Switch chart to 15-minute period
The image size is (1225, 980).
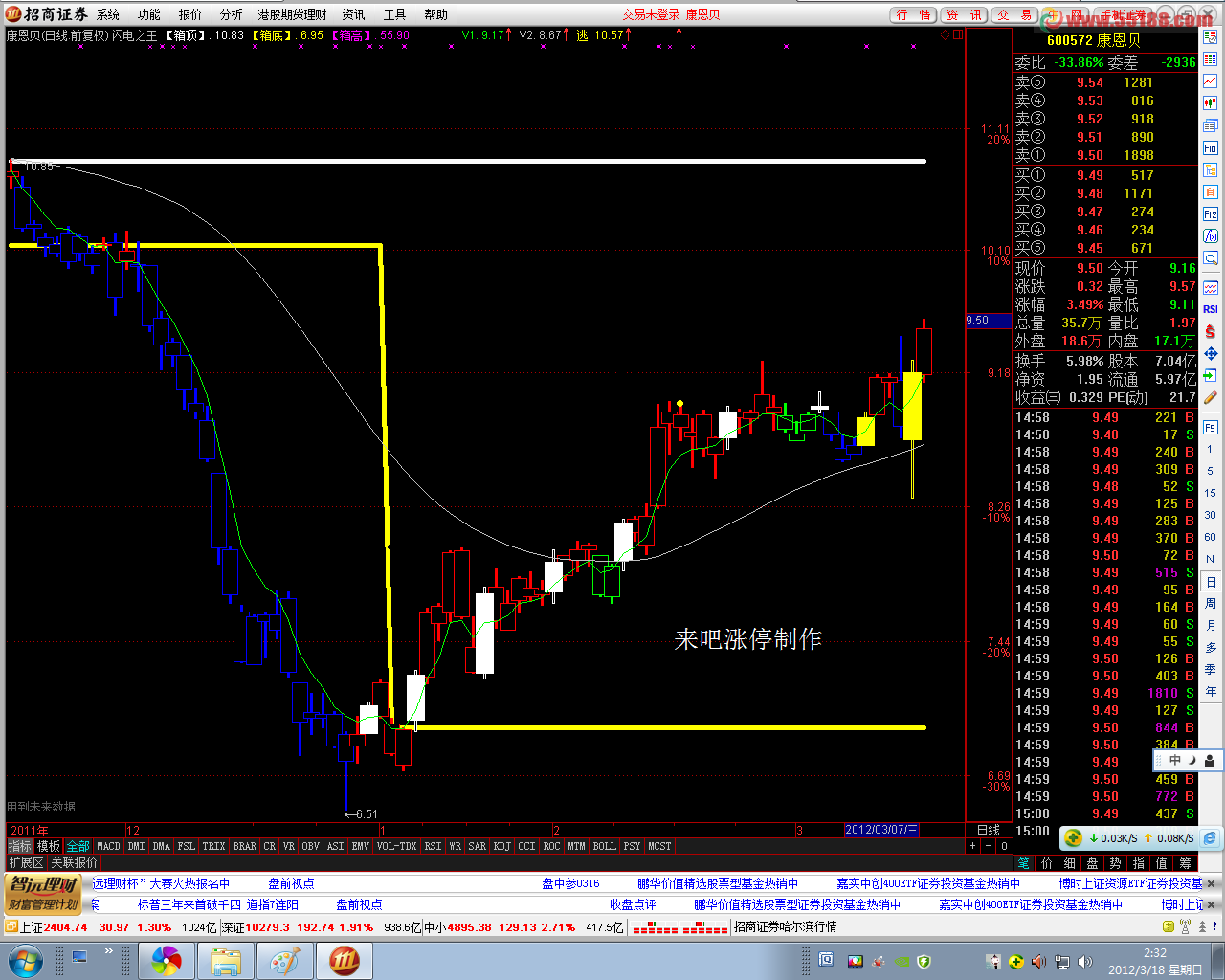(1211, 494)
